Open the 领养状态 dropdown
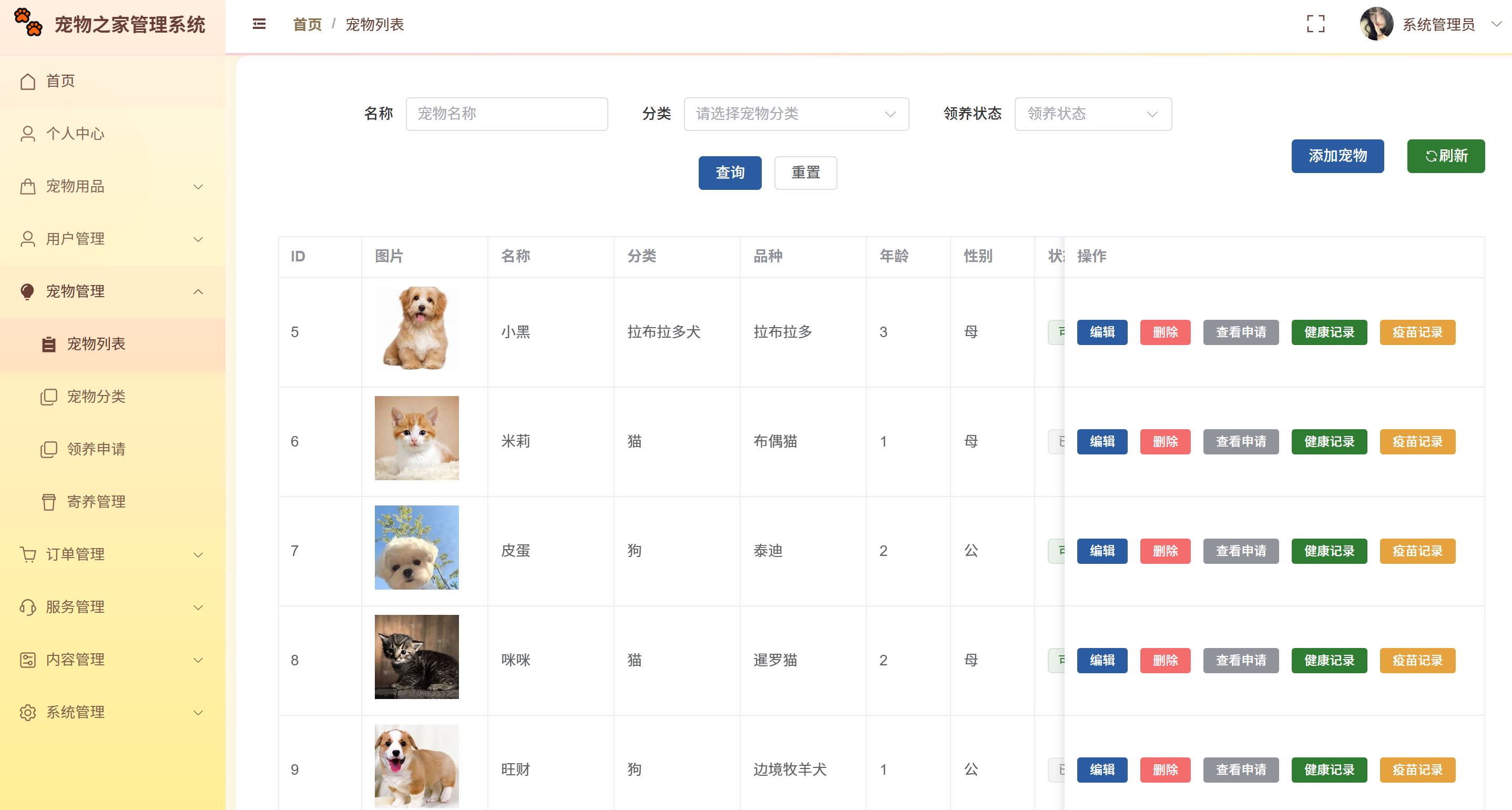The height and width of the screenshot is (810, 1512). tap(1093, 114)
